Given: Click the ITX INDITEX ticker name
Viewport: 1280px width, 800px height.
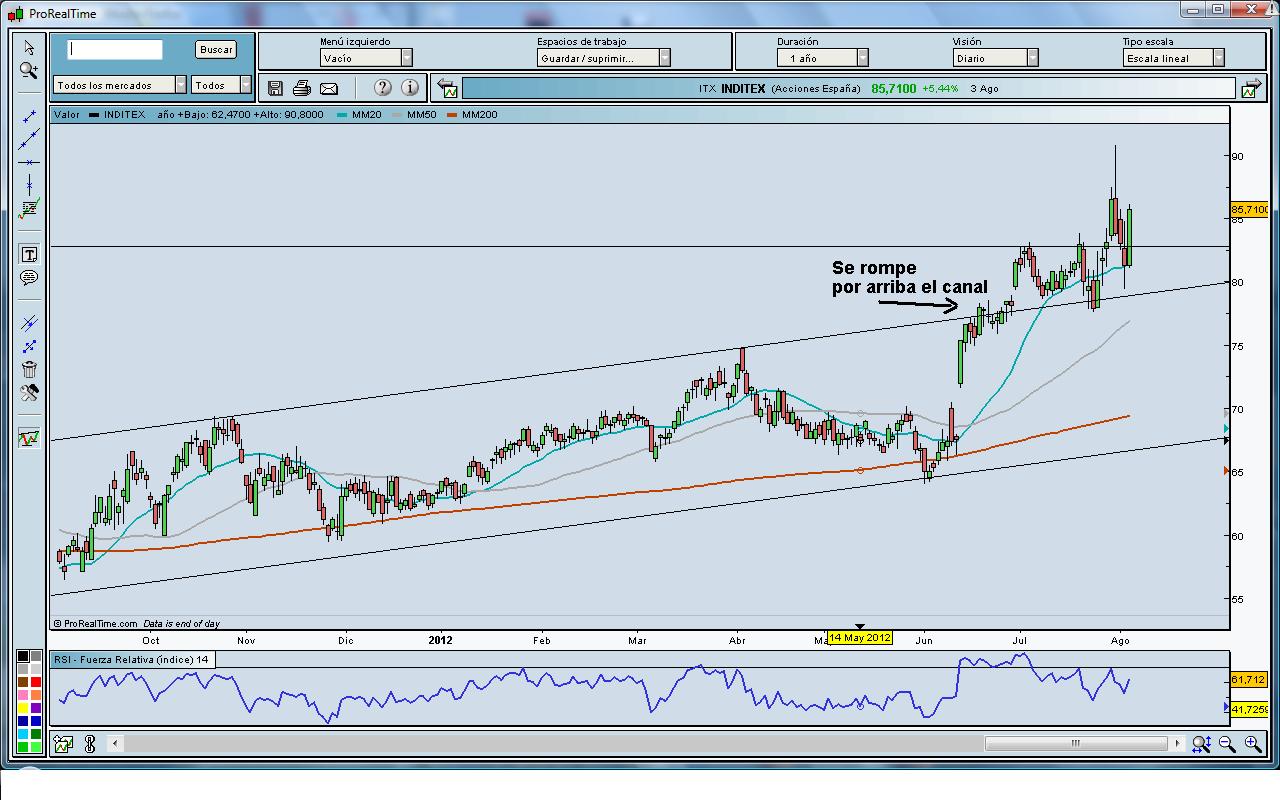Looking at the screenshot, I should pos(732,88).
